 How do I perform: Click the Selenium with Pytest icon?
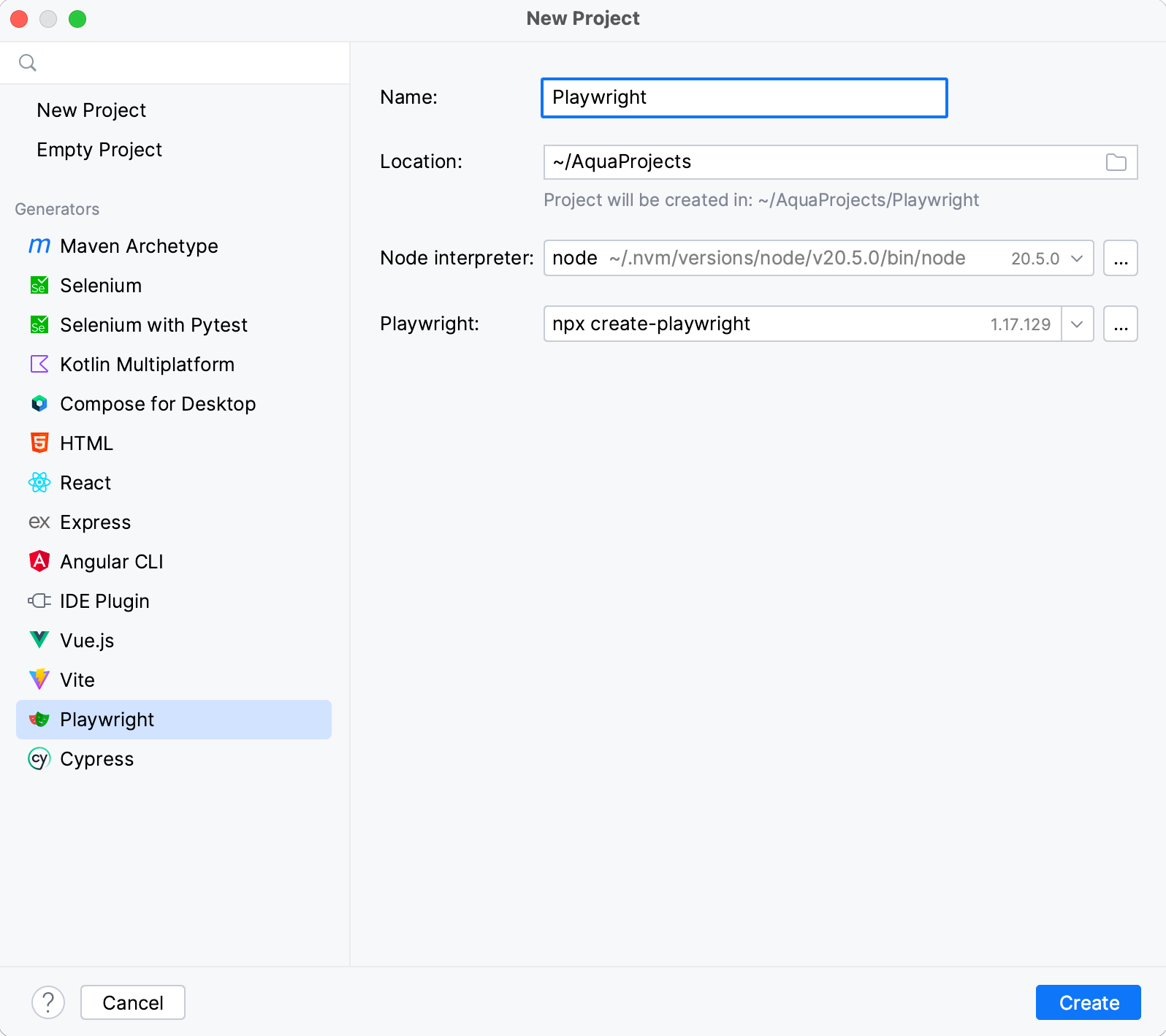(x=39, y=325)
